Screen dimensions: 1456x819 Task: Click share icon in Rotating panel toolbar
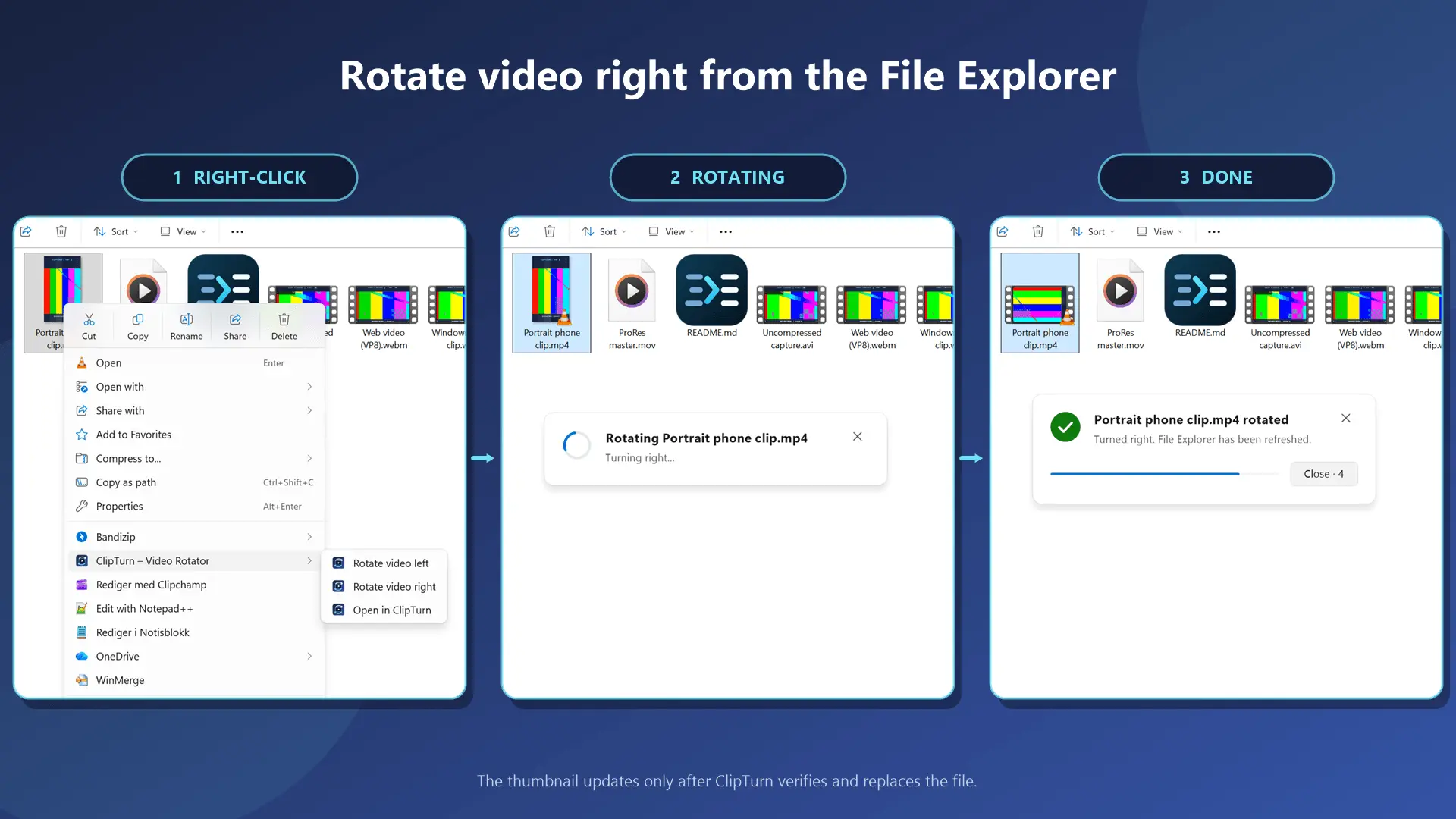tap(514, 231)
